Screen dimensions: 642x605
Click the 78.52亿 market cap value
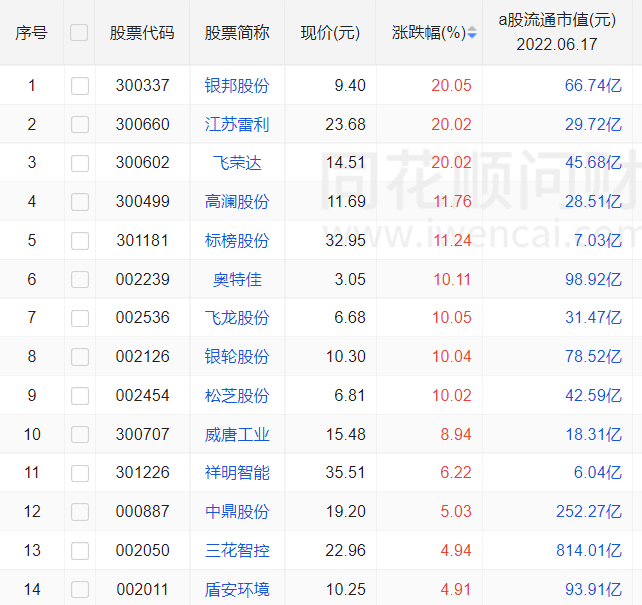tap(593, 357)
